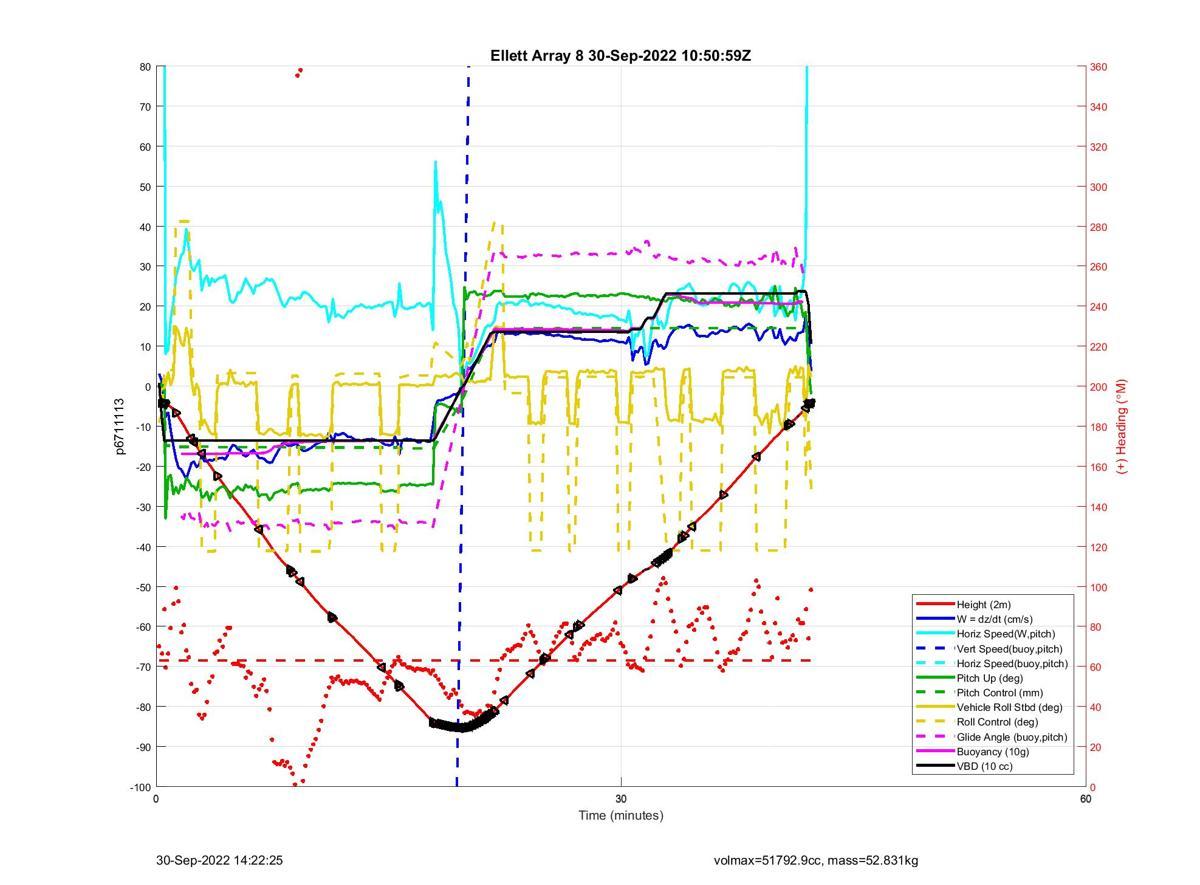The height and width of the screenshot is (885, 1200).
Task: Click the red right axis tick label 180
Action: [1098, 427]
